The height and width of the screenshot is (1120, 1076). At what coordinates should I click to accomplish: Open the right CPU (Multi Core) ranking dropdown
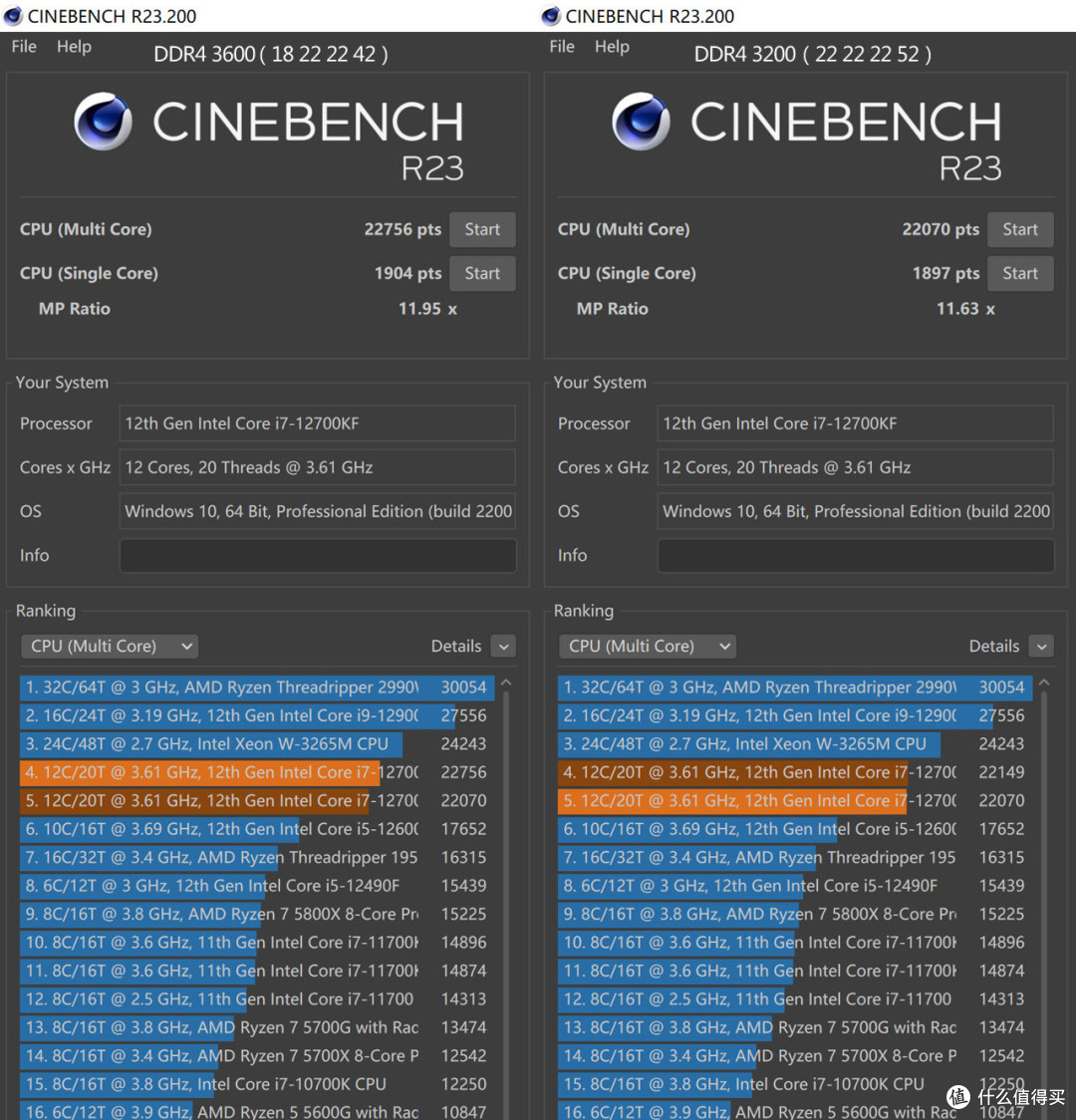click(x=647, y=646)
